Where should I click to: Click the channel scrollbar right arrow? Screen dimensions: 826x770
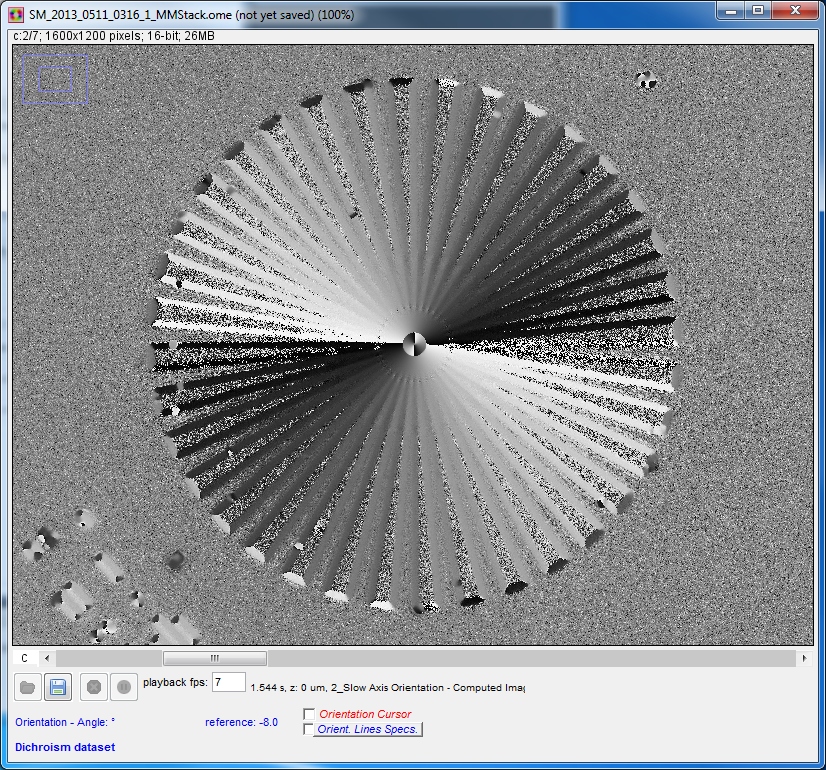(805, 658)
